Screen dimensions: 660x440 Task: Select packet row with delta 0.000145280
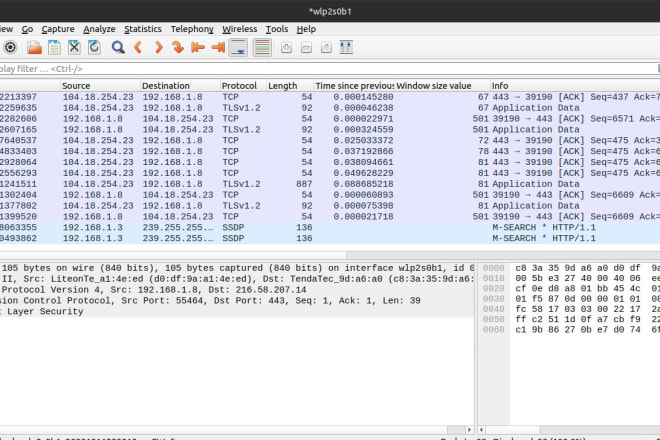pyautogui.click(x=330, y=97)
